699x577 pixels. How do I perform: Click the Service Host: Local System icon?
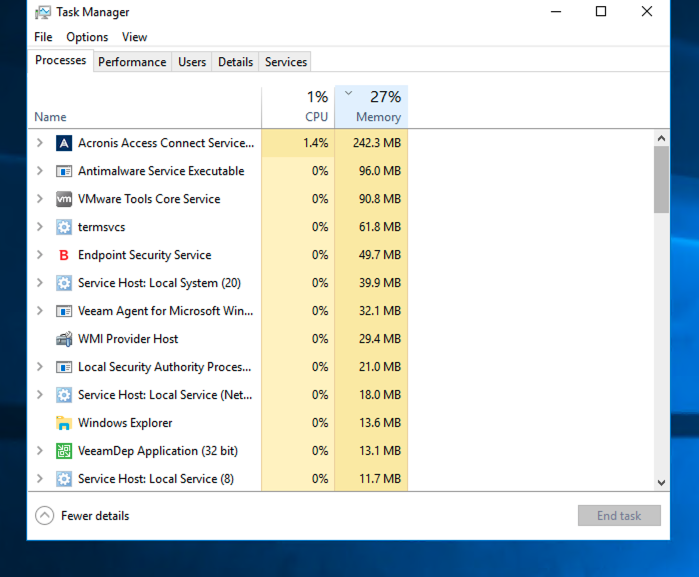click(x=64, y=283)
